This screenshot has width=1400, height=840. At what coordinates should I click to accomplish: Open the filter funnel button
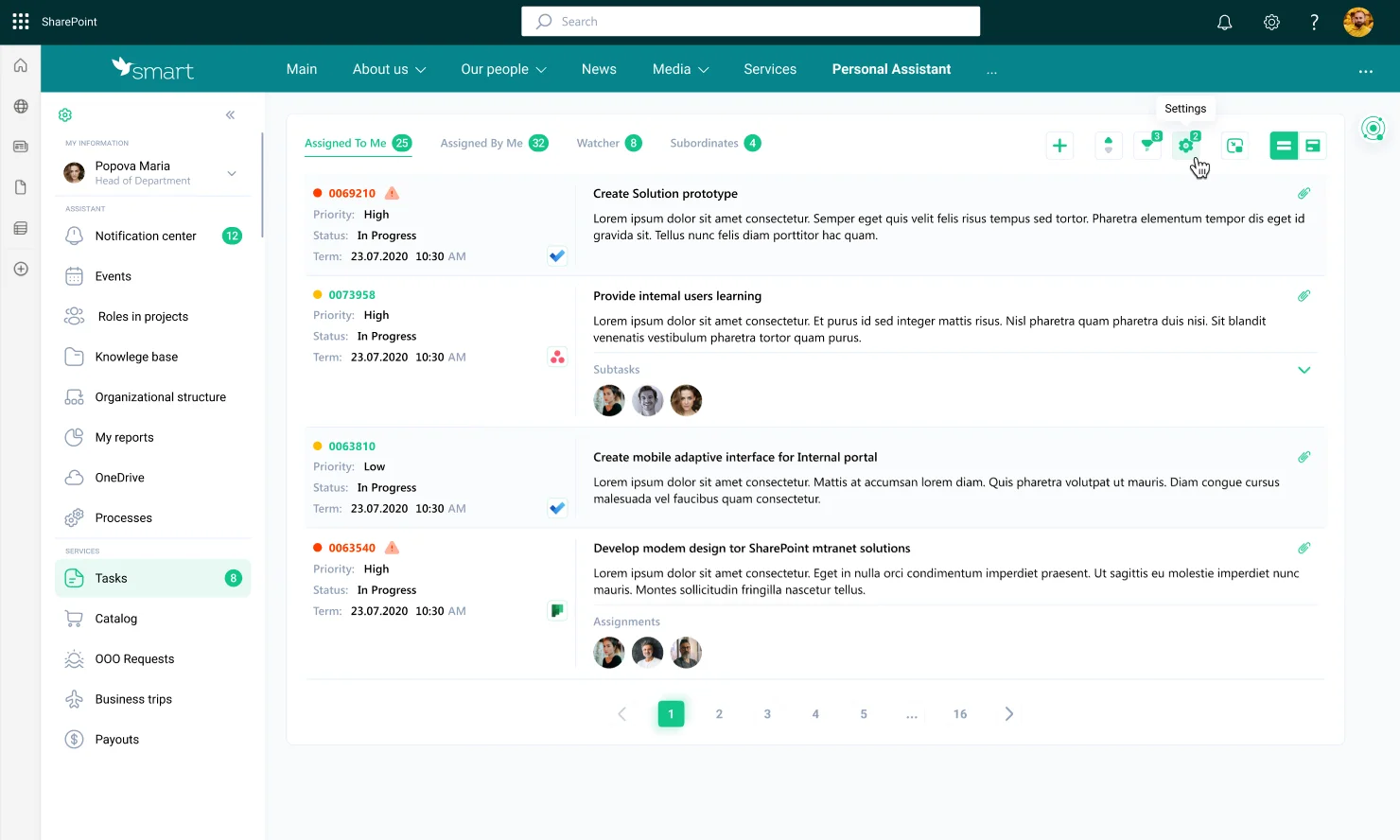coord(1147,146)
